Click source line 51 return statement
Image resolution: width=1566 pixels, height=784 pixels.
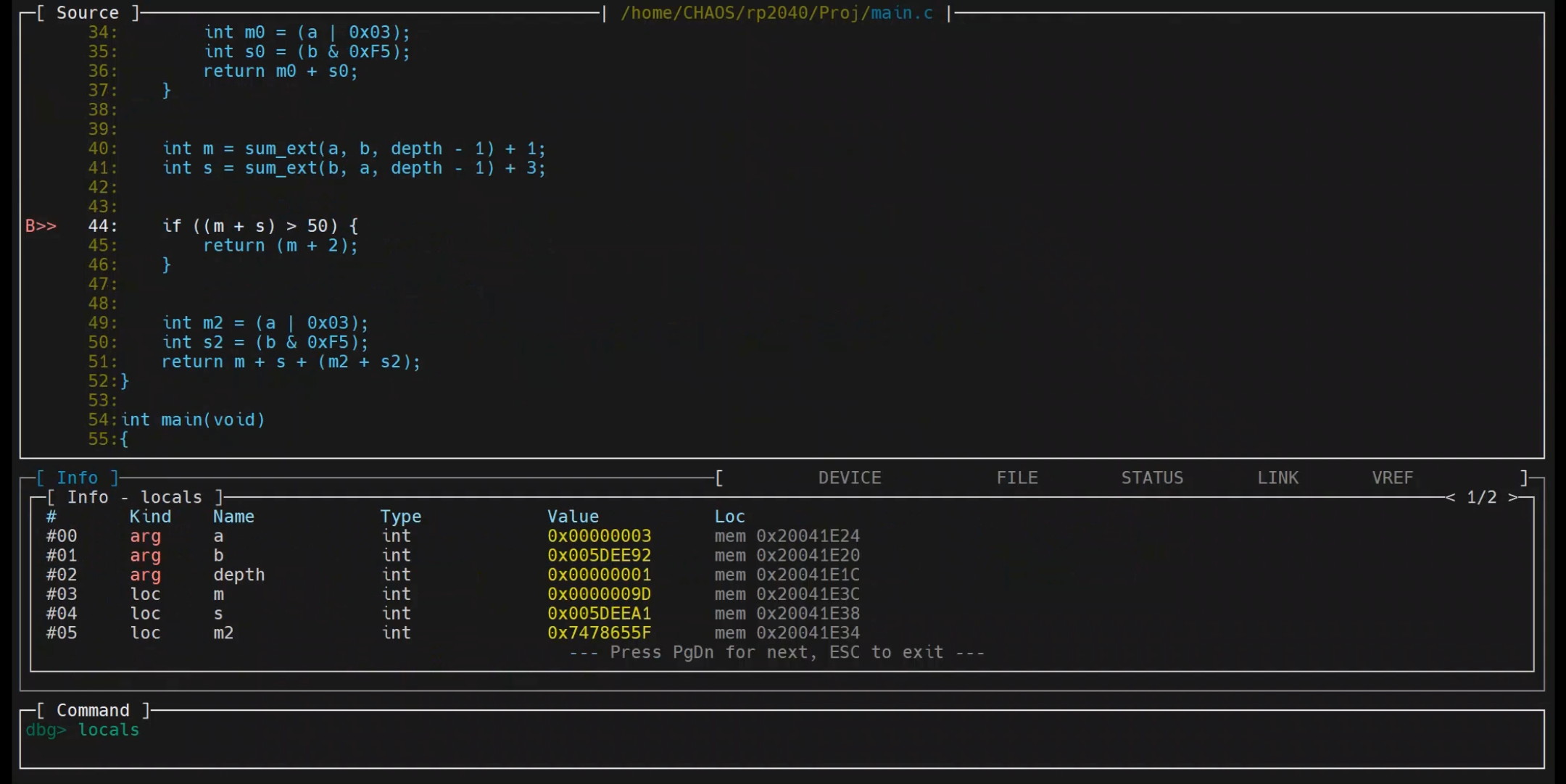[290, 362]
